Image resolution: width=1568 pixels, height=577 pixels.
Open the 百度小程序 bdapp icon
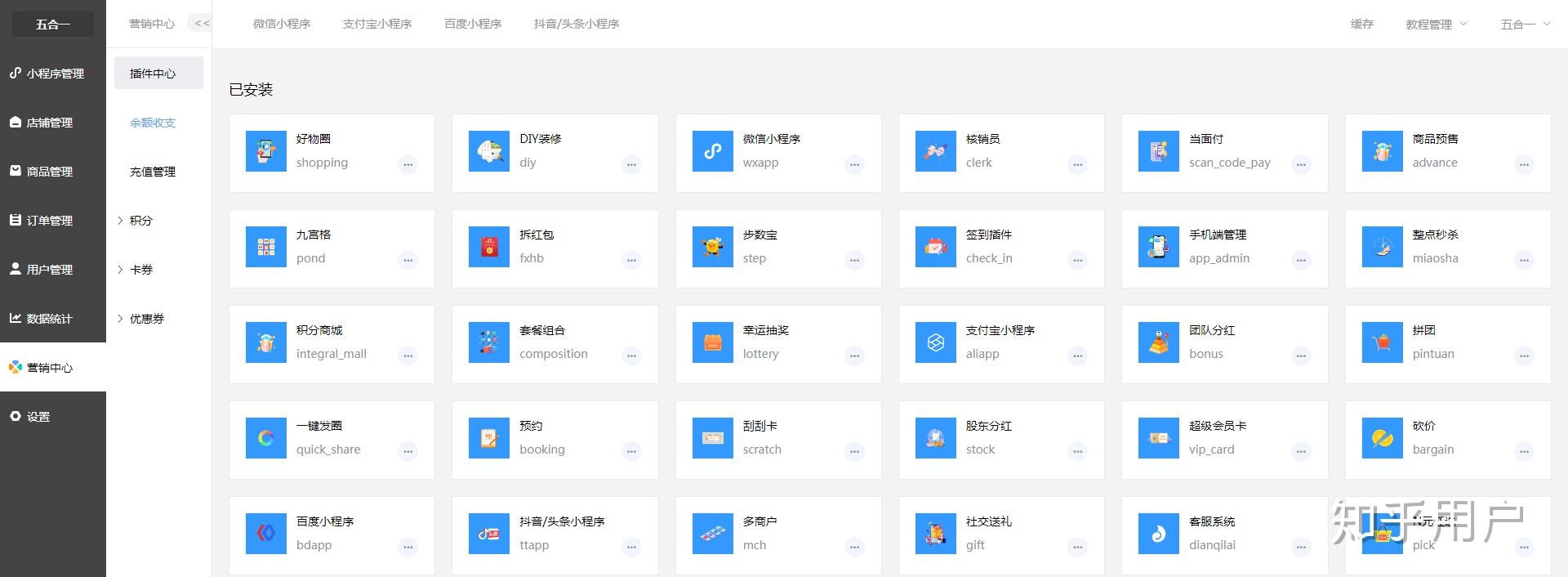266,534
